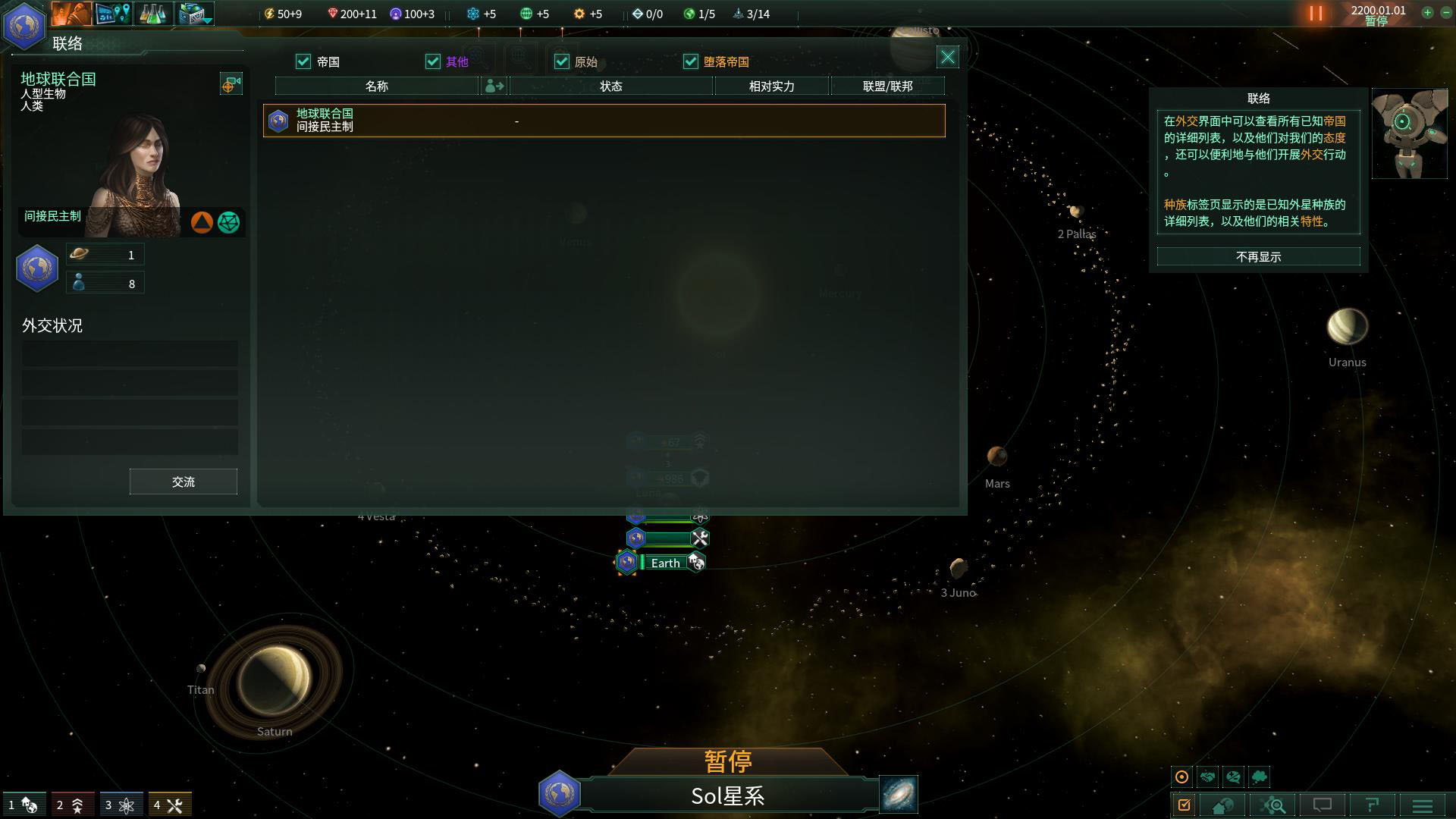Click the 不再显示 dismiss tutorial button
This screenshot has height=819, width=1456.
(x=1259, y=256)
